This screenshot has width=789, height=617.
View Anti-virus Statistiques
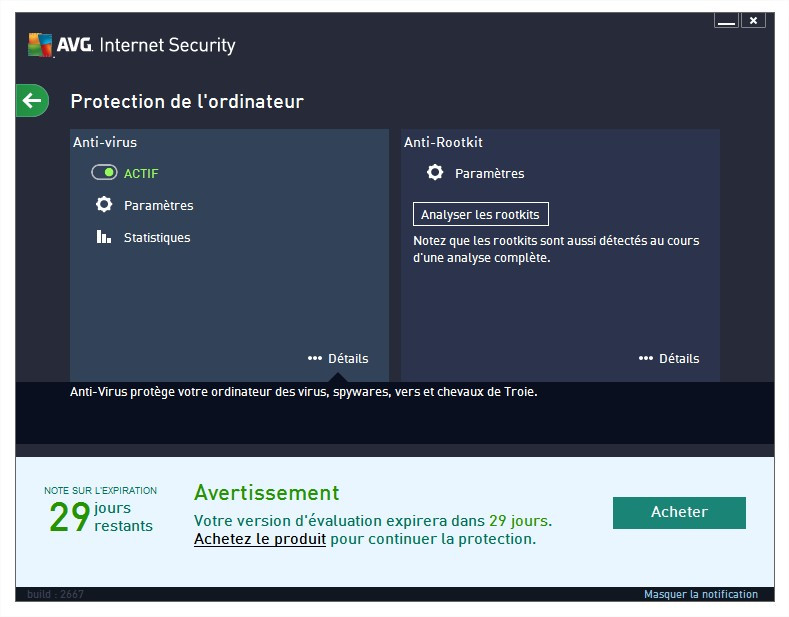pyautogui.click(x=157, y=238)
